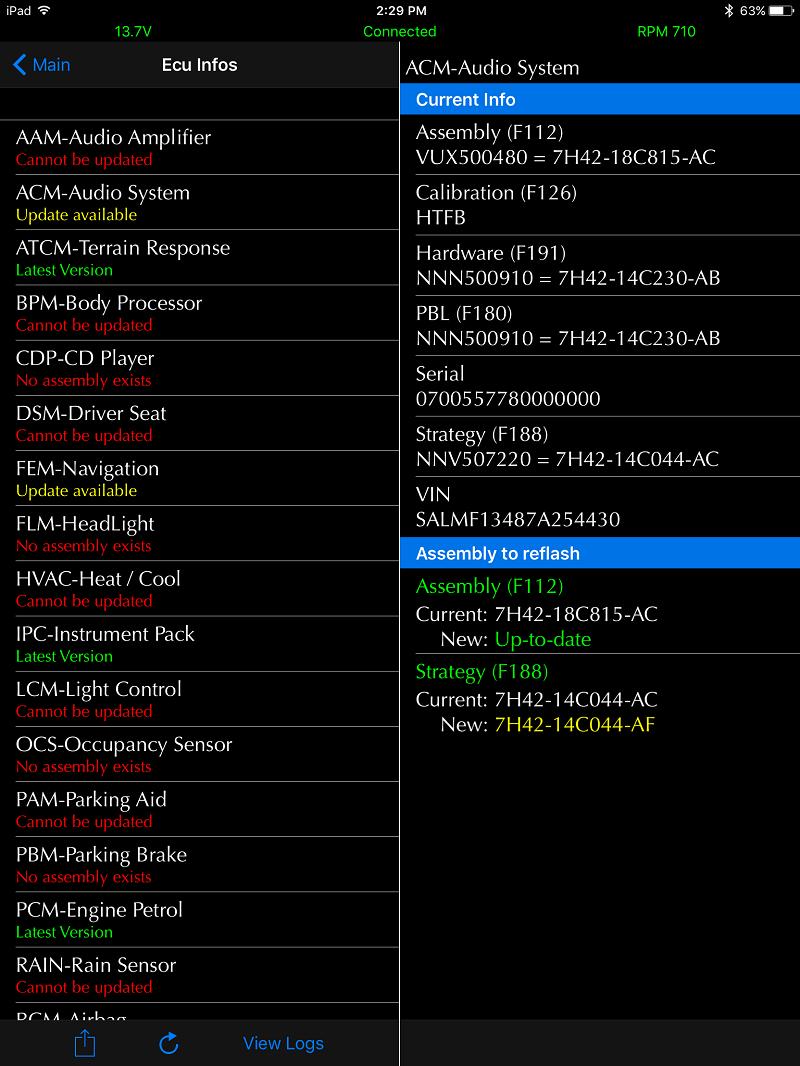This screenshot has width=800, height=1066.
Task: Open ATCM-Terrain Response module
Action: coord(199,257)
